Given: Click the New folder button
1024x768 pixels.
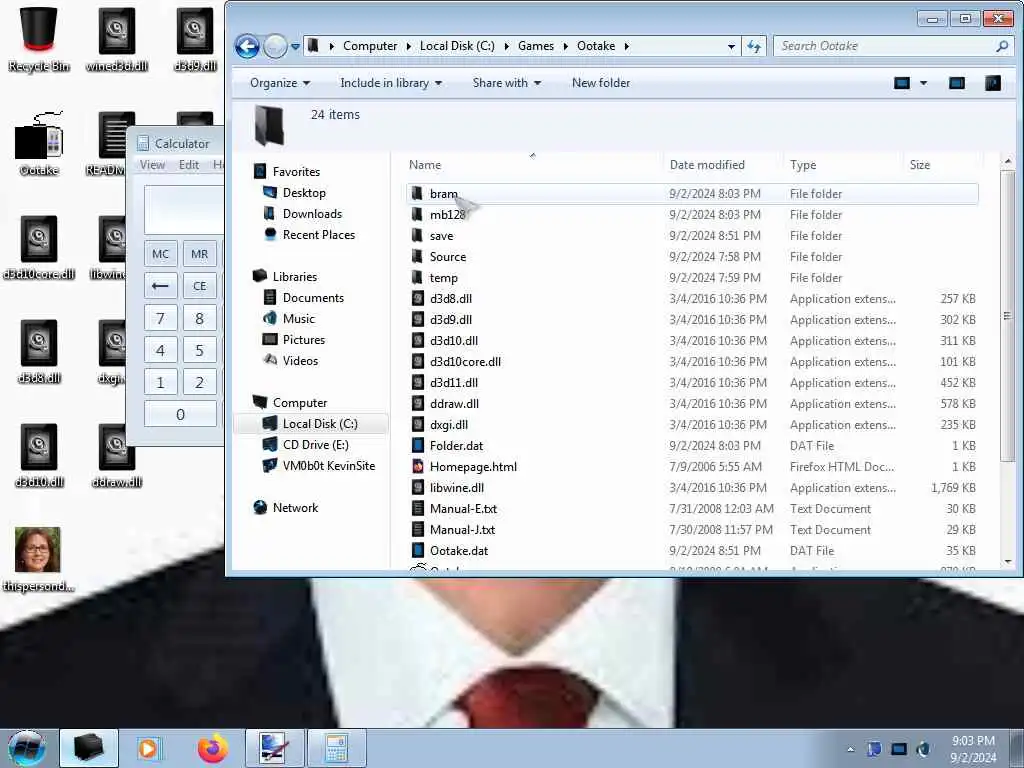Looking at the screenshot, I should [601, 83].
